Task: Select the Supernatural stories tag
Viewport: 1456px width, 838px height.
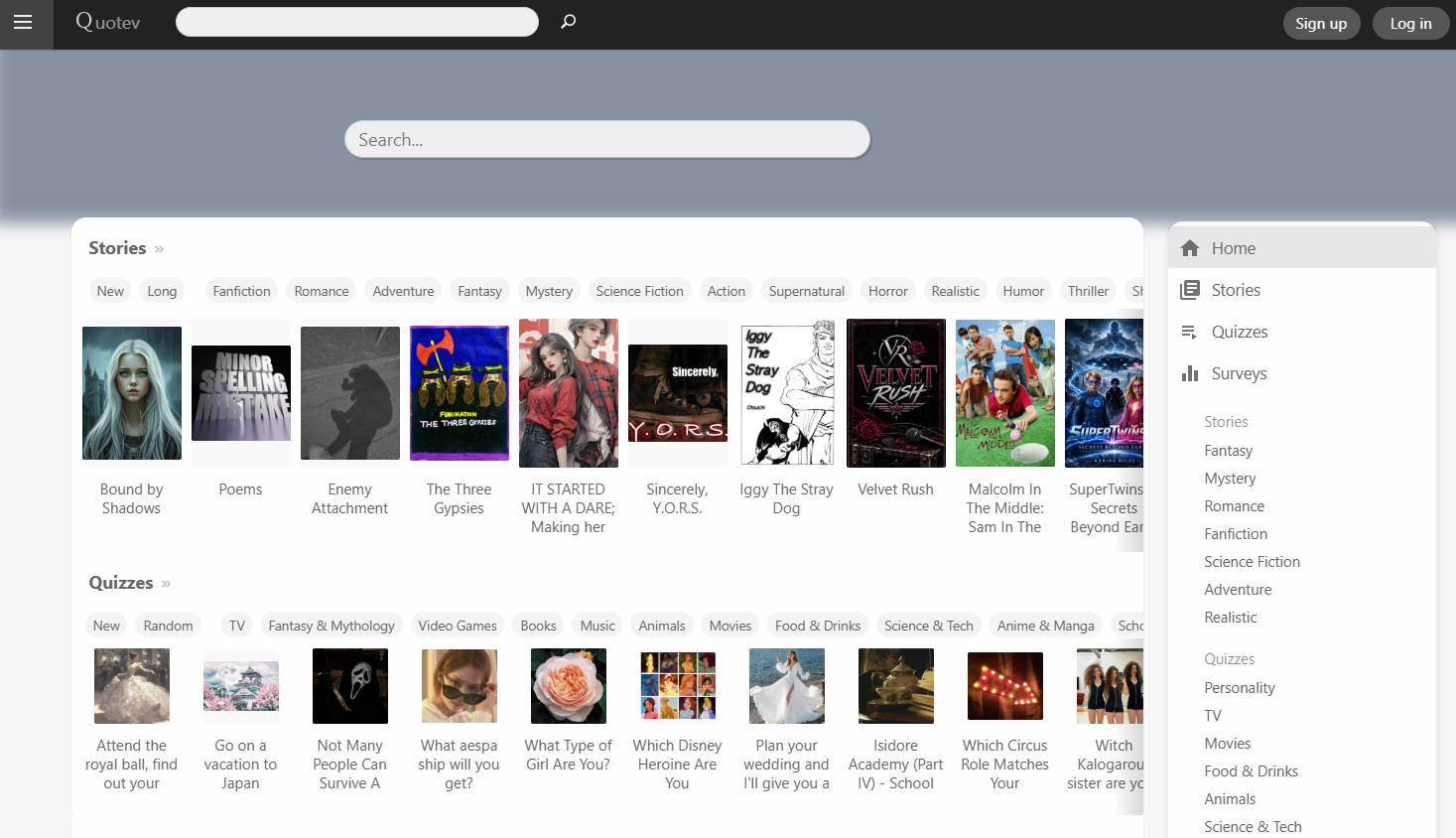Action: 807,291
